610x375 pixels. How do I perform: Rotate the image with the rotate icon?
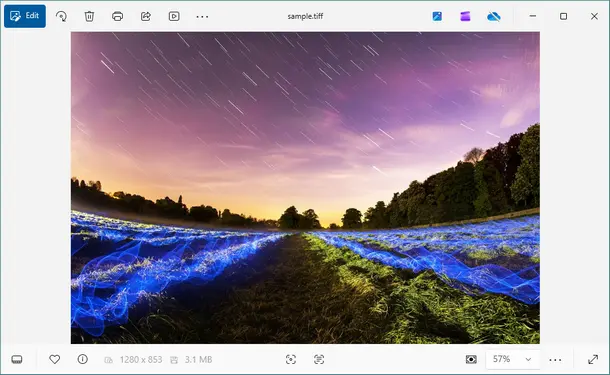pos(61,16)
